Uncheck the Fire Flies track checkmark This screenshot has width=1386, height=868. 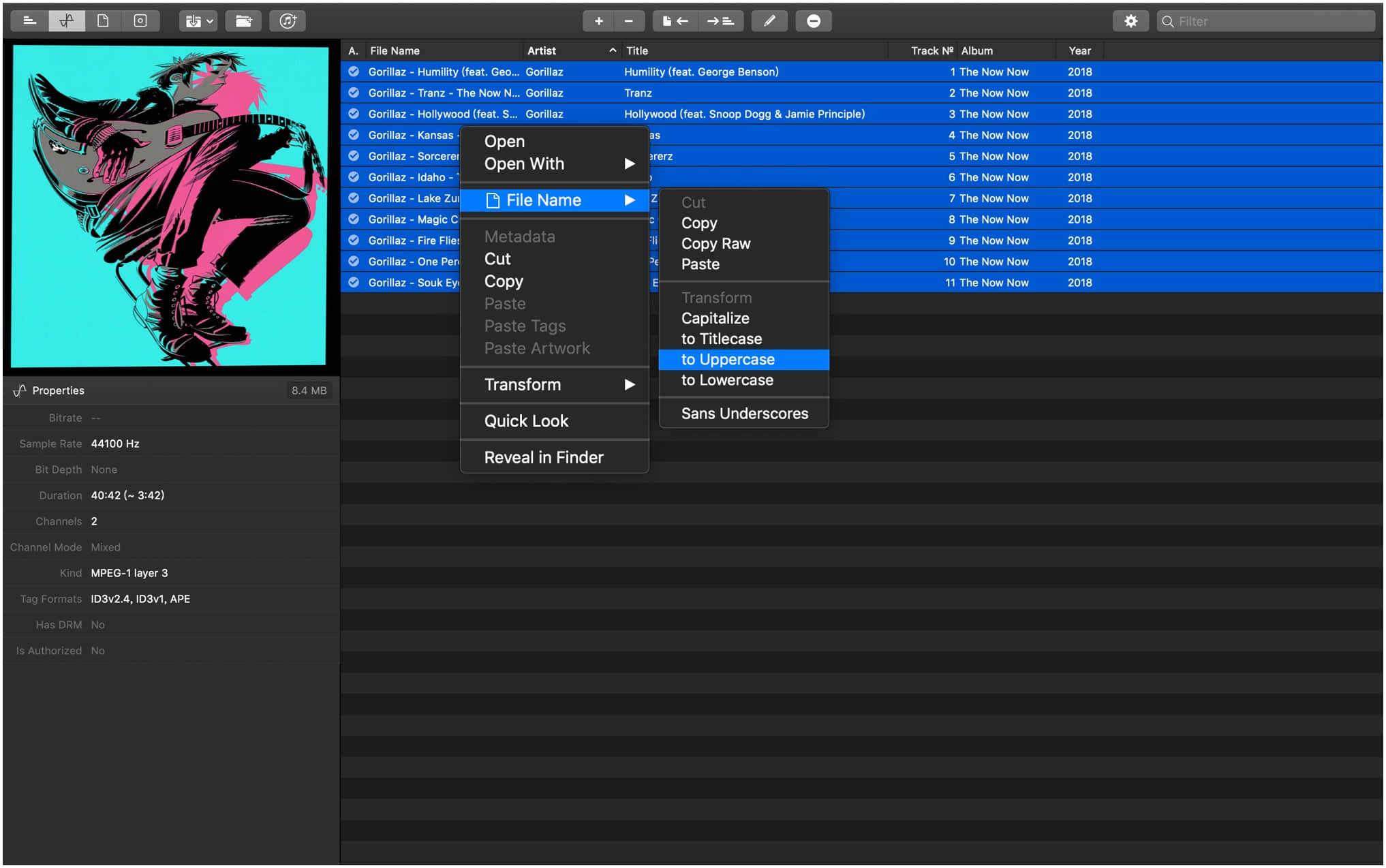(354, 241)
